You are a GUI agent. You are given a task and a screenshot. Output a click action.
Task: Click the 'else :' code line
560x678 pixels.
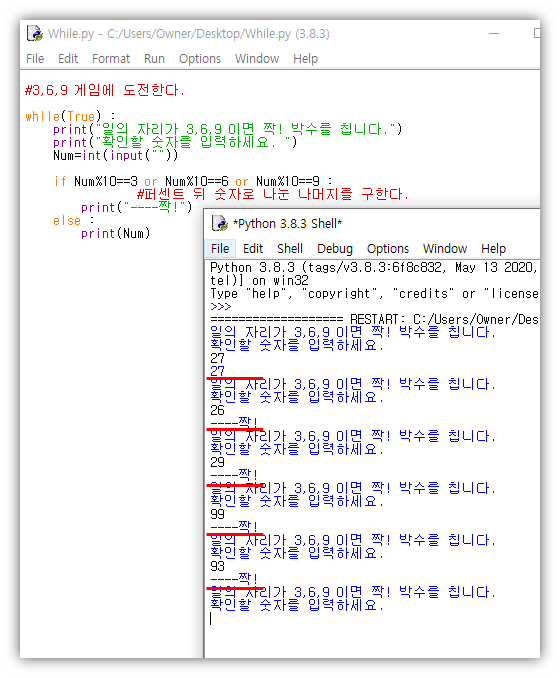(74, 221)
